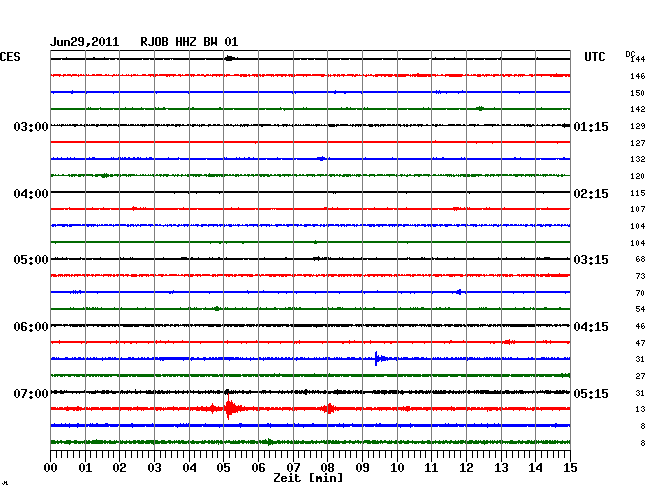This screenshot has width=650, height=494.
Task: Click minute tick label 08
Action: (327, 468)
